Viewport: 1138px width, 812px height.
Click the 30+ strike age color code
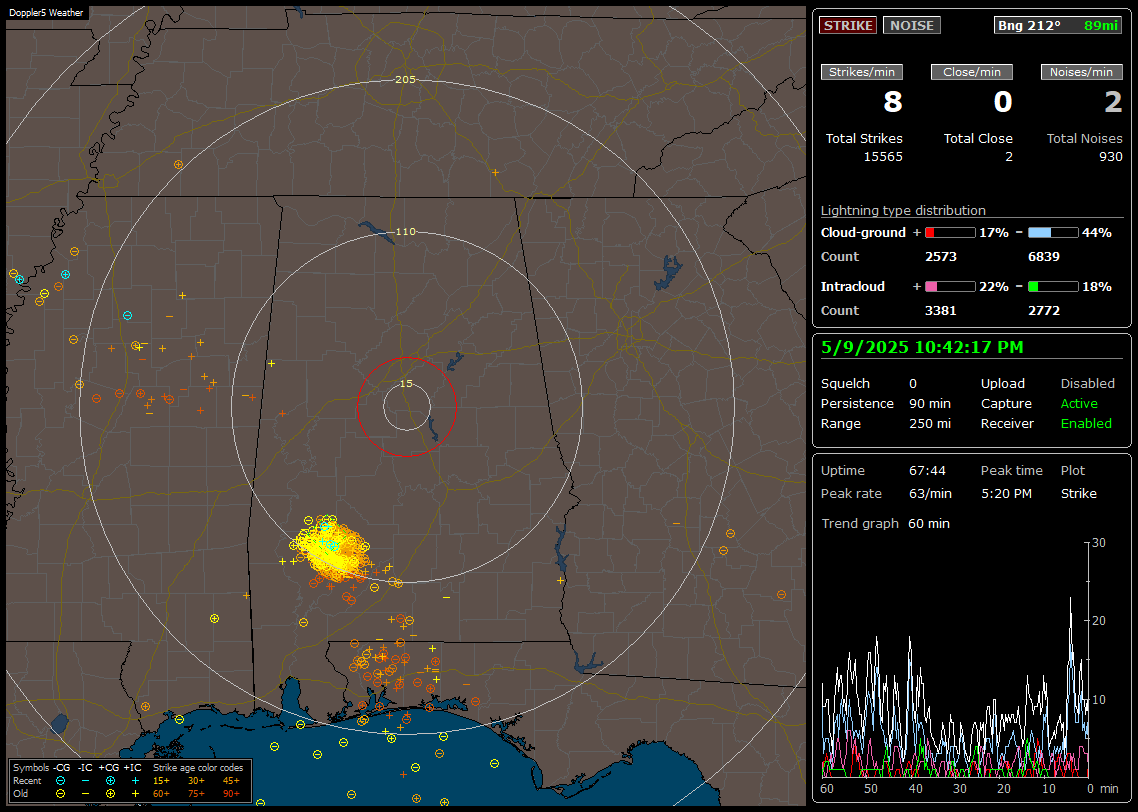pyautogui.click(x=196, y=781)
